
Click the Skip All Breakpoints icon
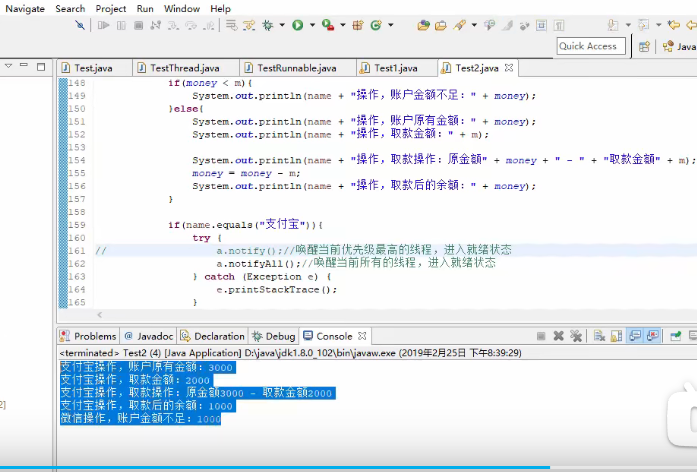pyautogui.click(x=80, y=25)
